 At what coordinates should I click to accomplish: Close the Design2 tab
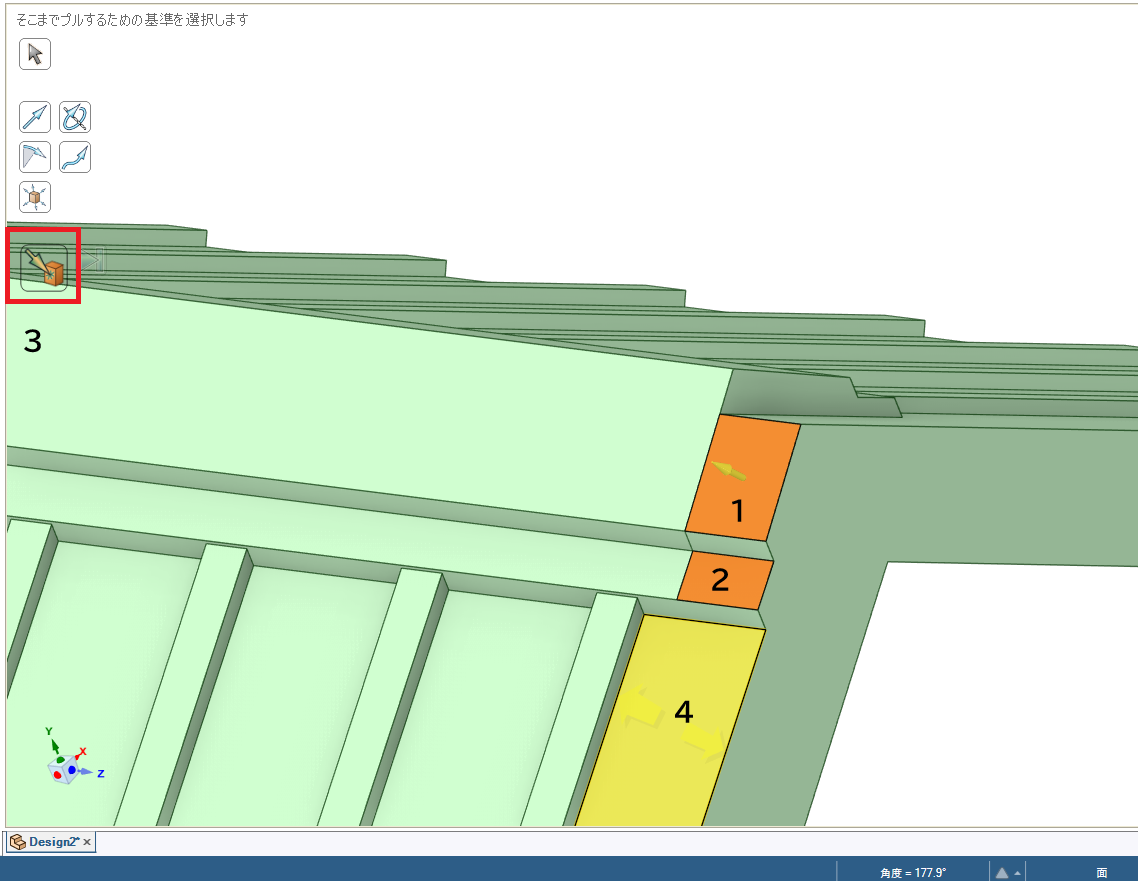[x=87, y=842]
